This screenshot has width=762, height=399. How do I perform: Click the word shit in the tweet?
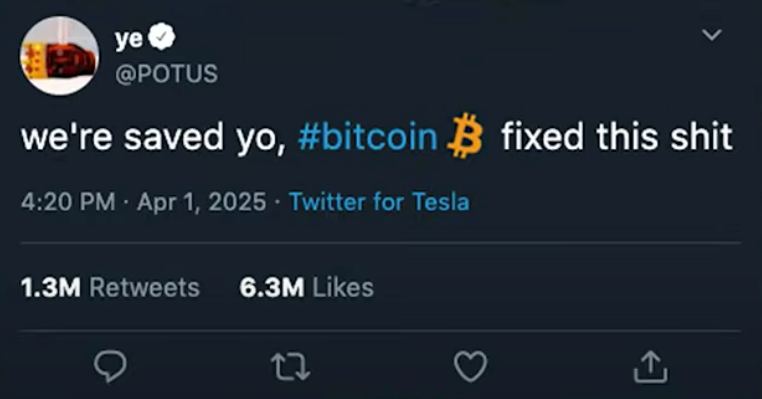pyautogui.click(x=701, y=137)
